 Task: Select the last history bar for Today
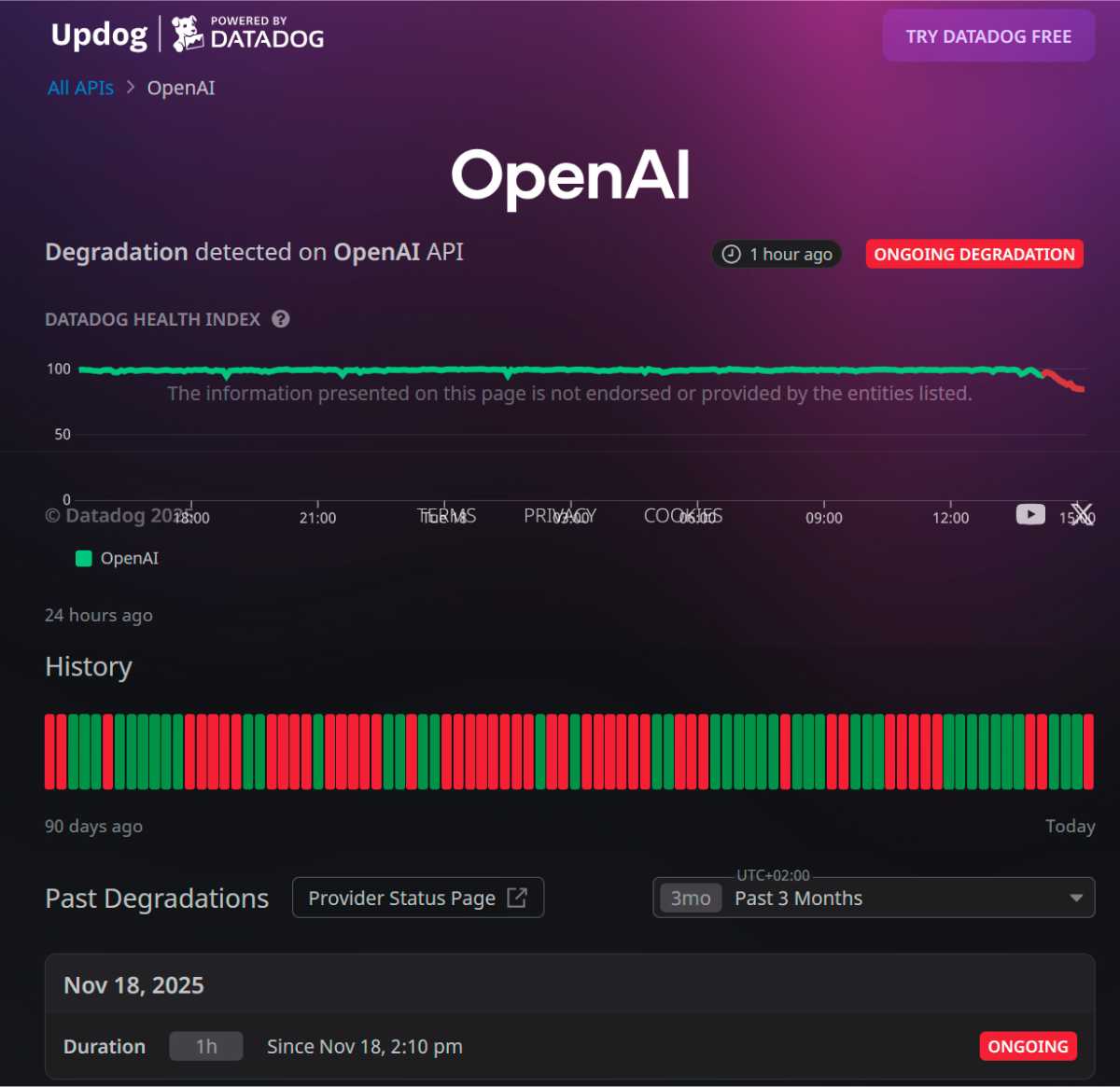pyautogui.click(x=1088, y=751)
